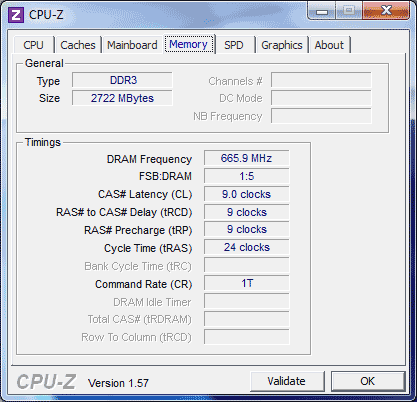Viewport: 417px width, 402px height.
Task: Confirm with the OK button
Action: click(x=368, y=381)
